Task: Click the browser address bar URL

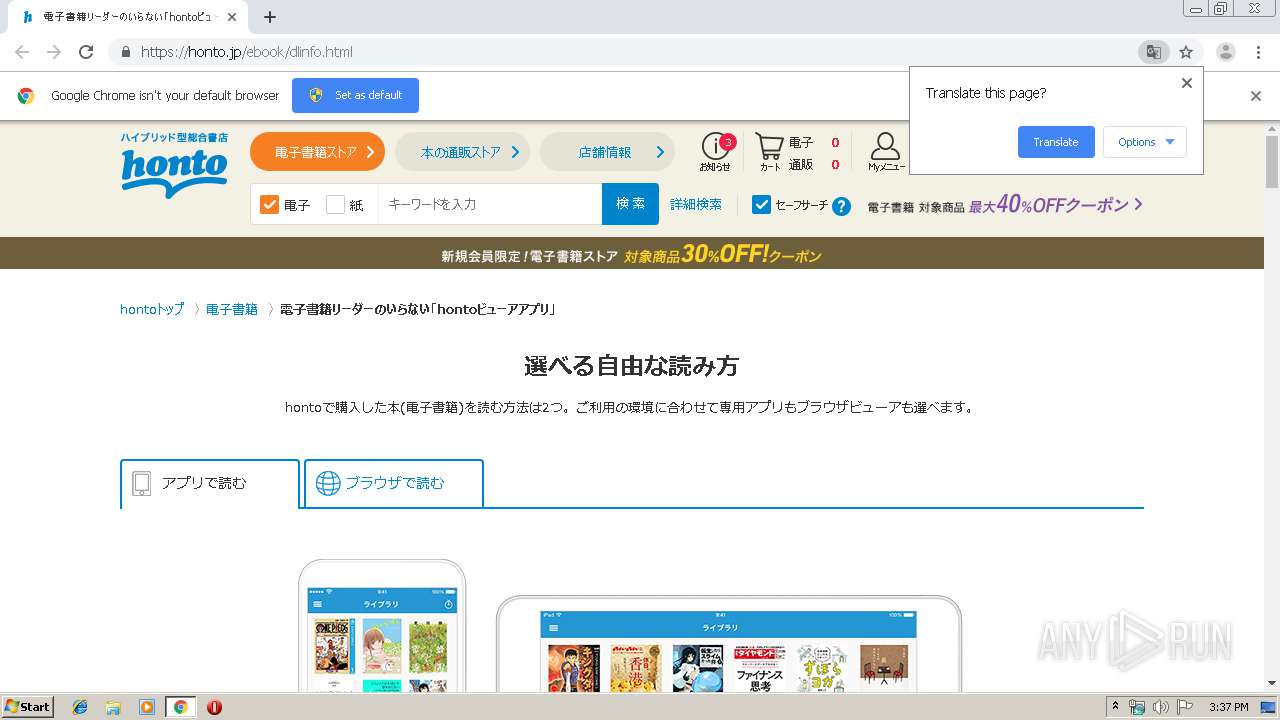Action: pyautogui.click(x=246, y=52)
